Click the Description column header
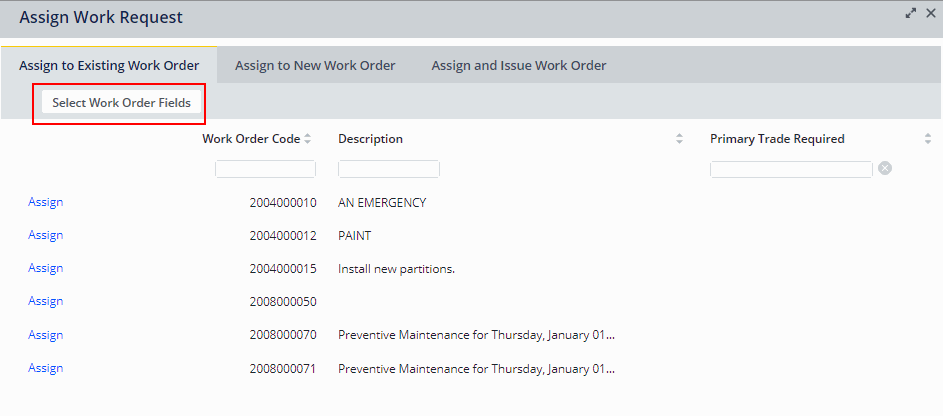Viewport: 943px width, 416px height. 370,139
